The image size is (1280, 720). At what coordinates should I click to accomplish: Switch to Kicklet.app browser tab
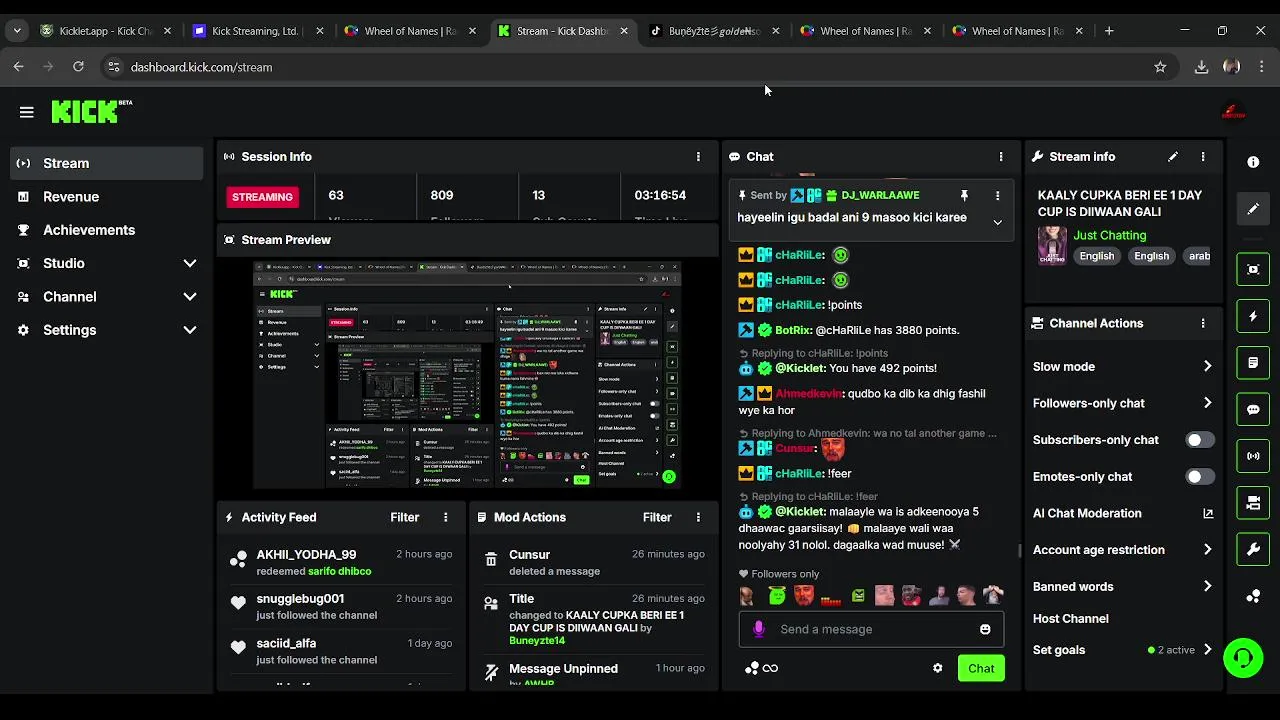(x=104, y=31)
